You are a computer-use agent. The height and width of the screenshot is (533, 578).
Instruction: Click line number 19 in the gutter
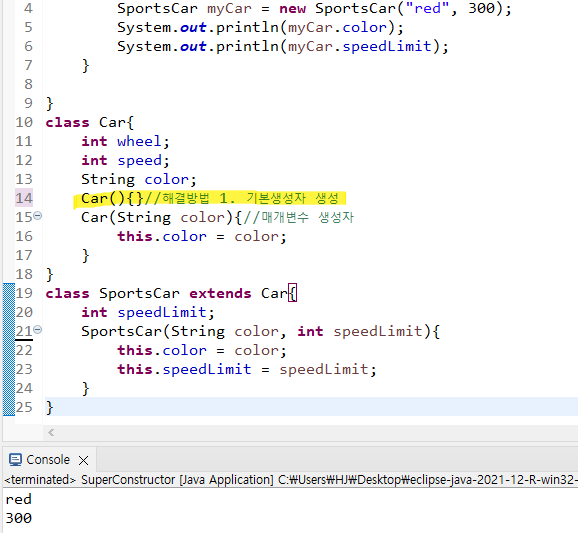(x=24, y=293)
